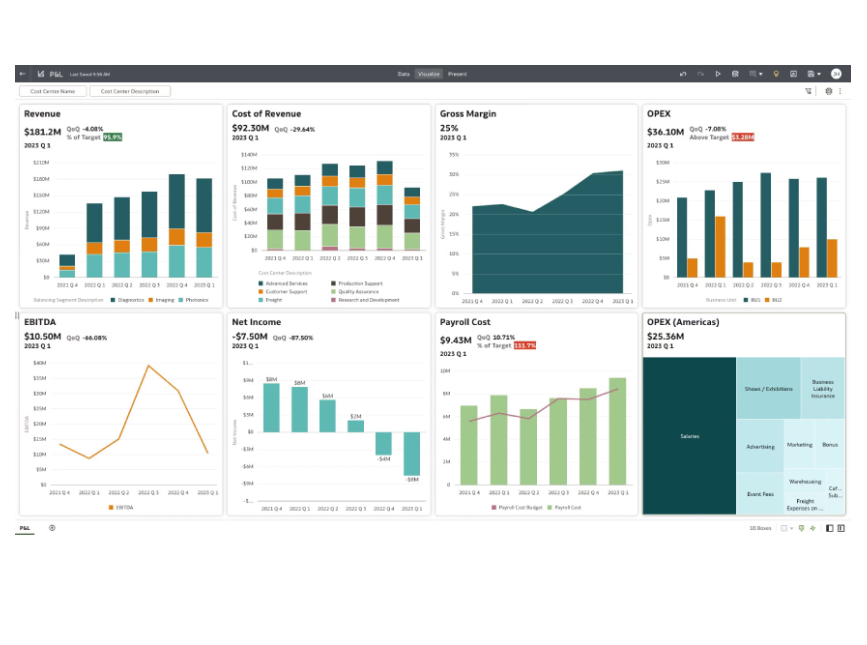Switch to the Present tab
Screen dimensions: 867x645
click(457, 74)
